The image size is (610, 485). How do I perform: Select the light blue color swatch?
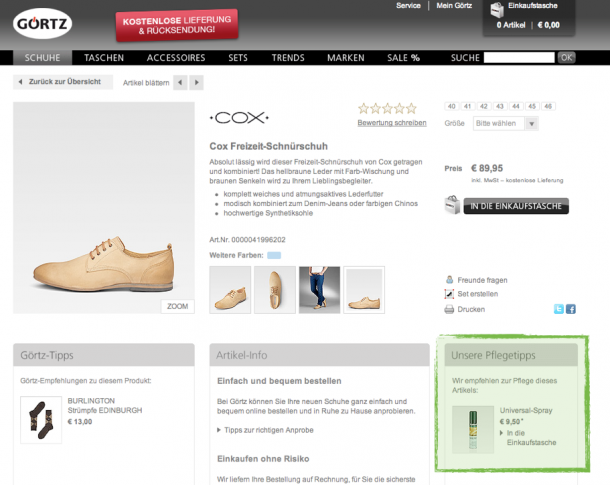pos(274,256)
